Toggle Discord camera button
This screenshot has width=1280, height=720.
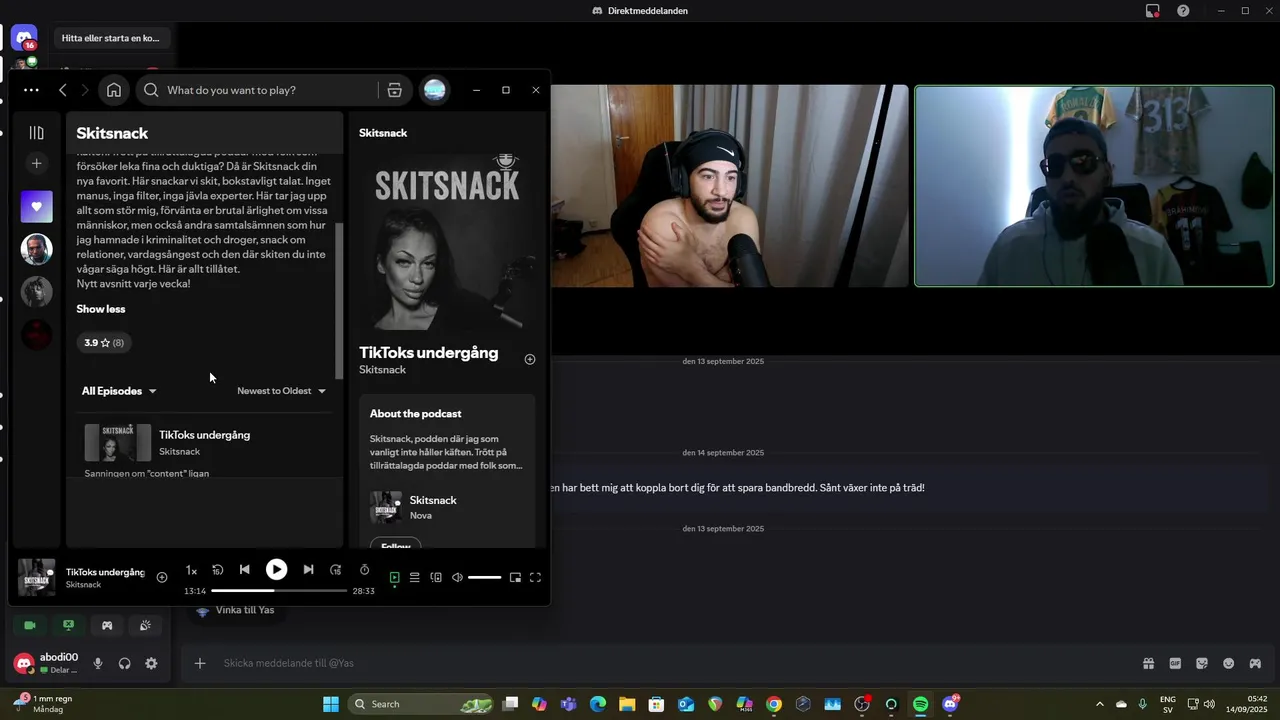[30, 625]
